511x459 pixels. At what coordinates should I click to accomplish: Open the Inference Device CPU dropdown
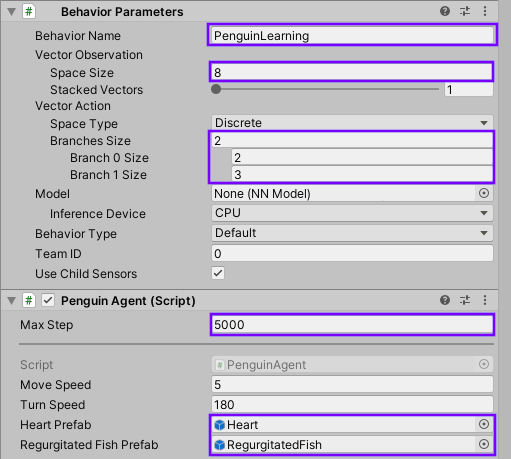tap(352, 213)
